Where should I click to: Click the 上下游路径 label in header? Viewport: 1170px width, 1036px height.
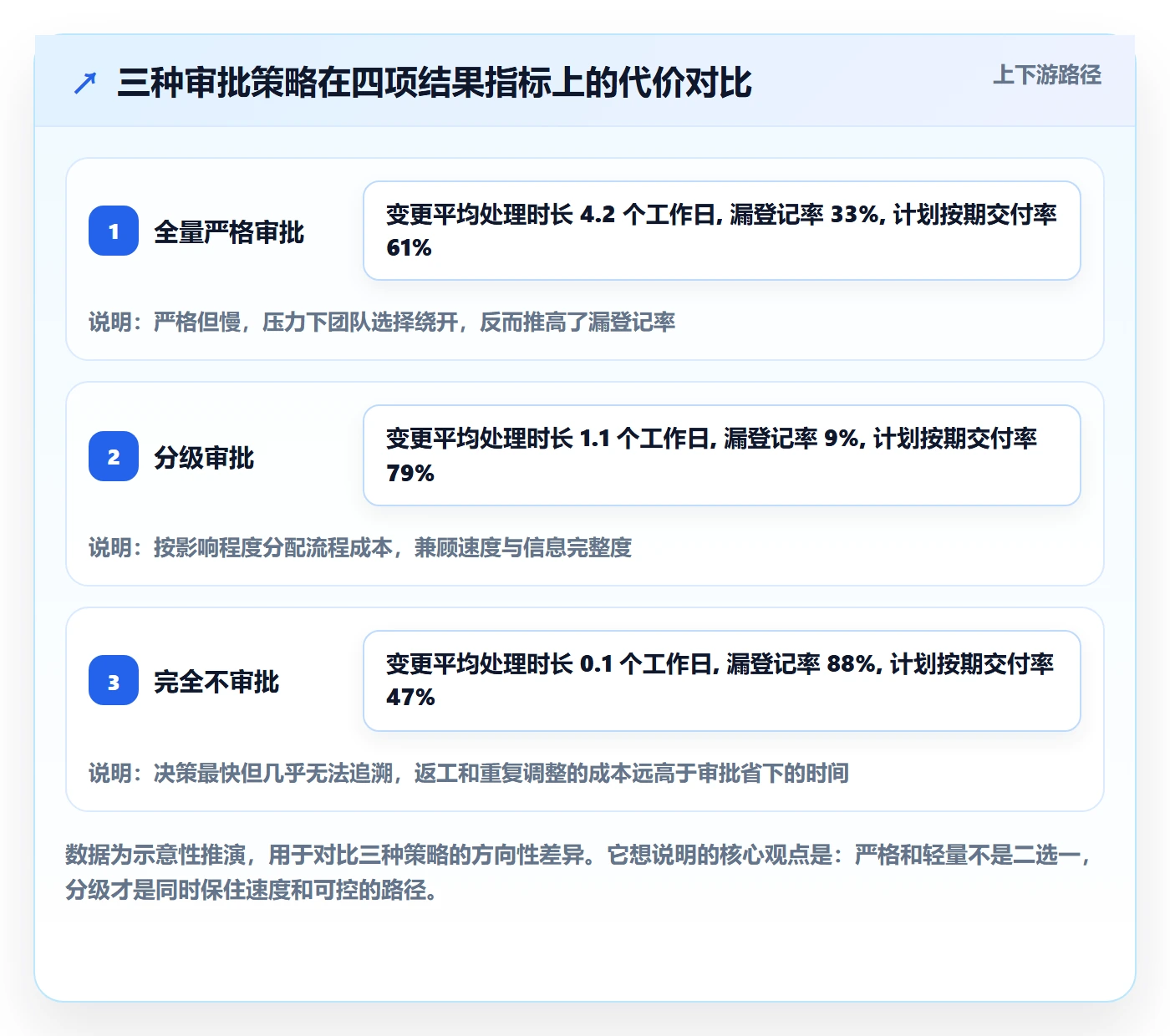(x=1046, y=74)
